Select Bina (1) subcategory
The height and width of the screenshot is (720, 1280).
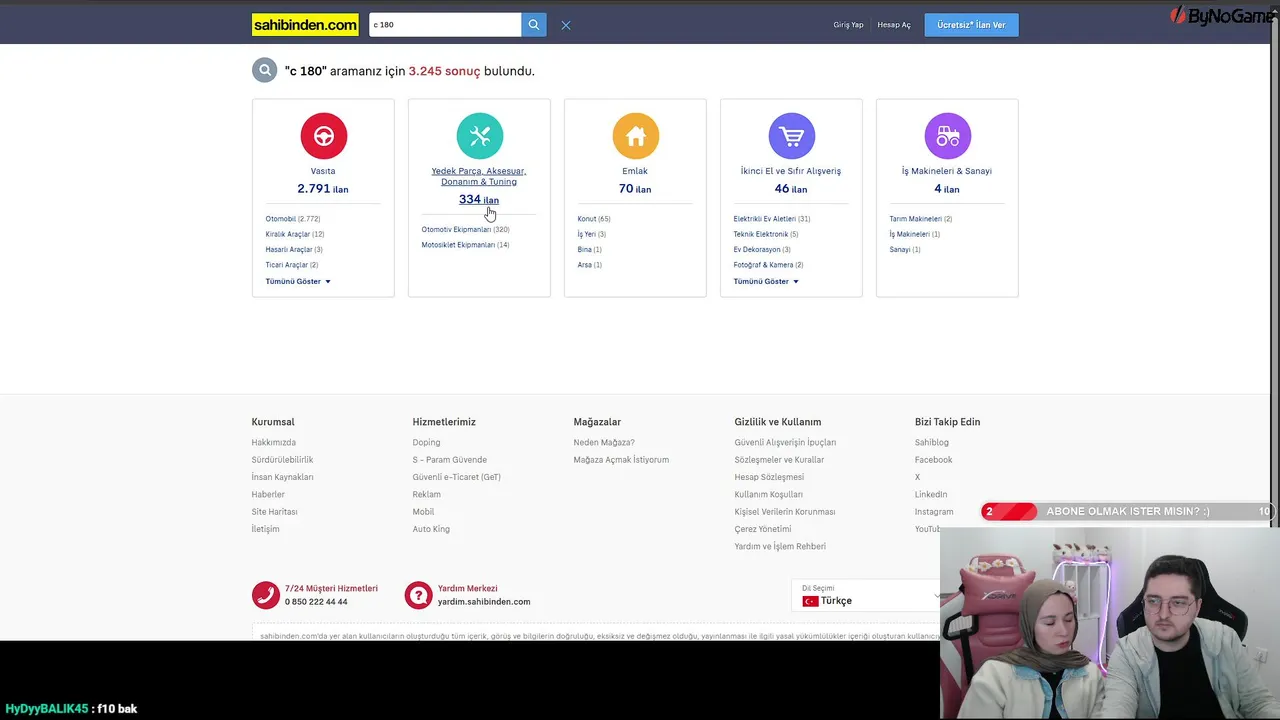click(590, 249)
